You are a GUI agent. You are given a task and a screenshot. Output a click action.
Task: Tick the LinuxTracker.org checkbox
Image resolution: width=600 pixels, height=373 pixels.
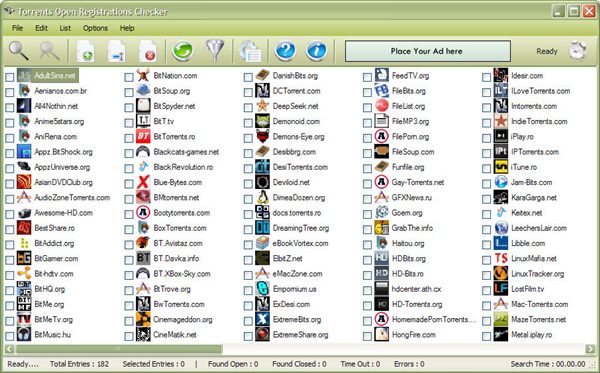(486, 275)
